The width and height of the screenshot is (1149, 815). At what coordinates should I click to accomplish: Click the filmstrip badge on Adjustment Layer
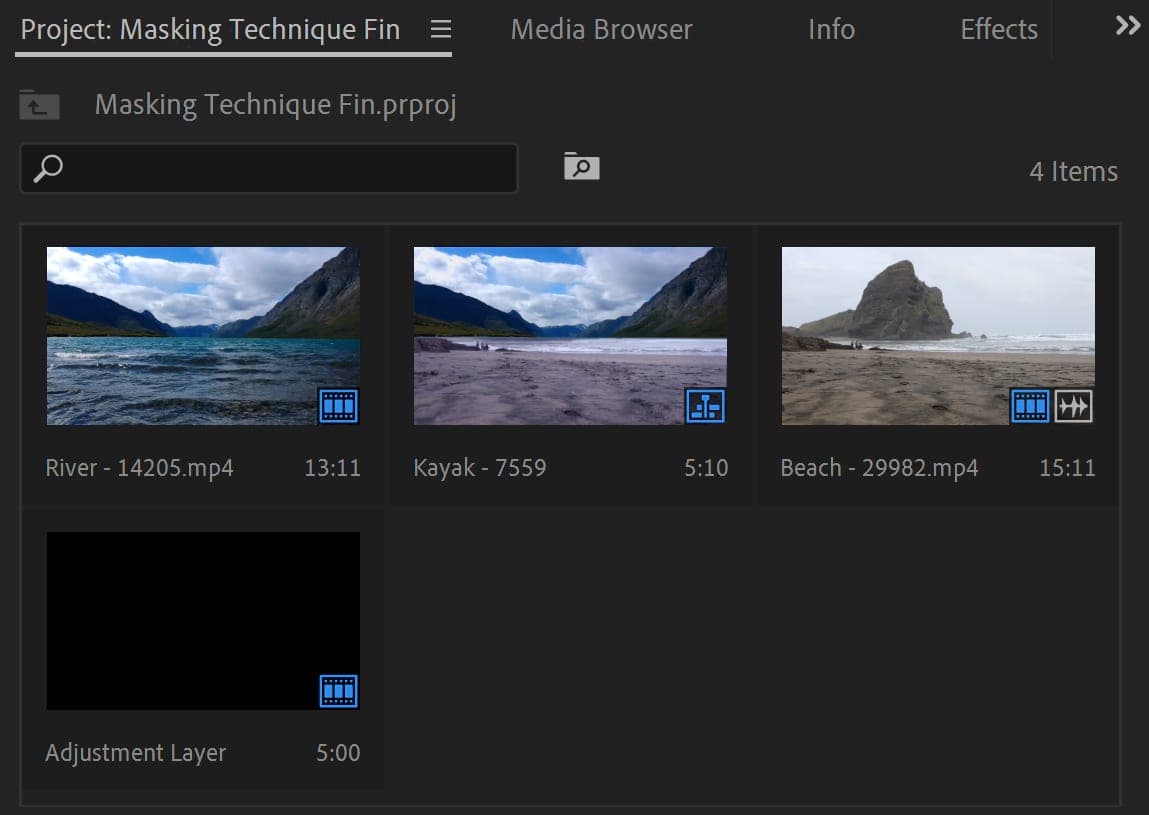pos(338,690)
